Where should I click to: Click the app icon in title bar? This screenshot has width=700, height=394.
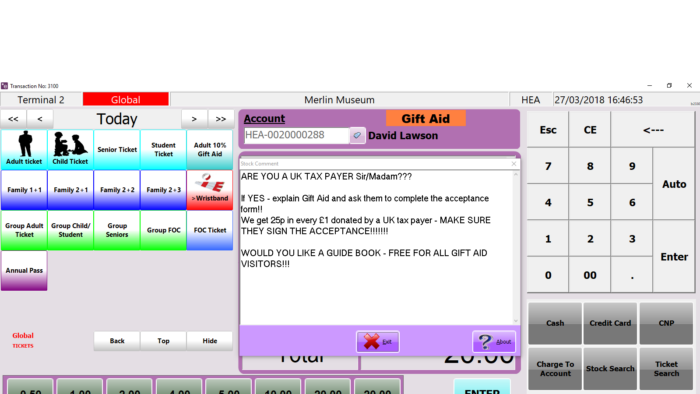click(4, 86)
